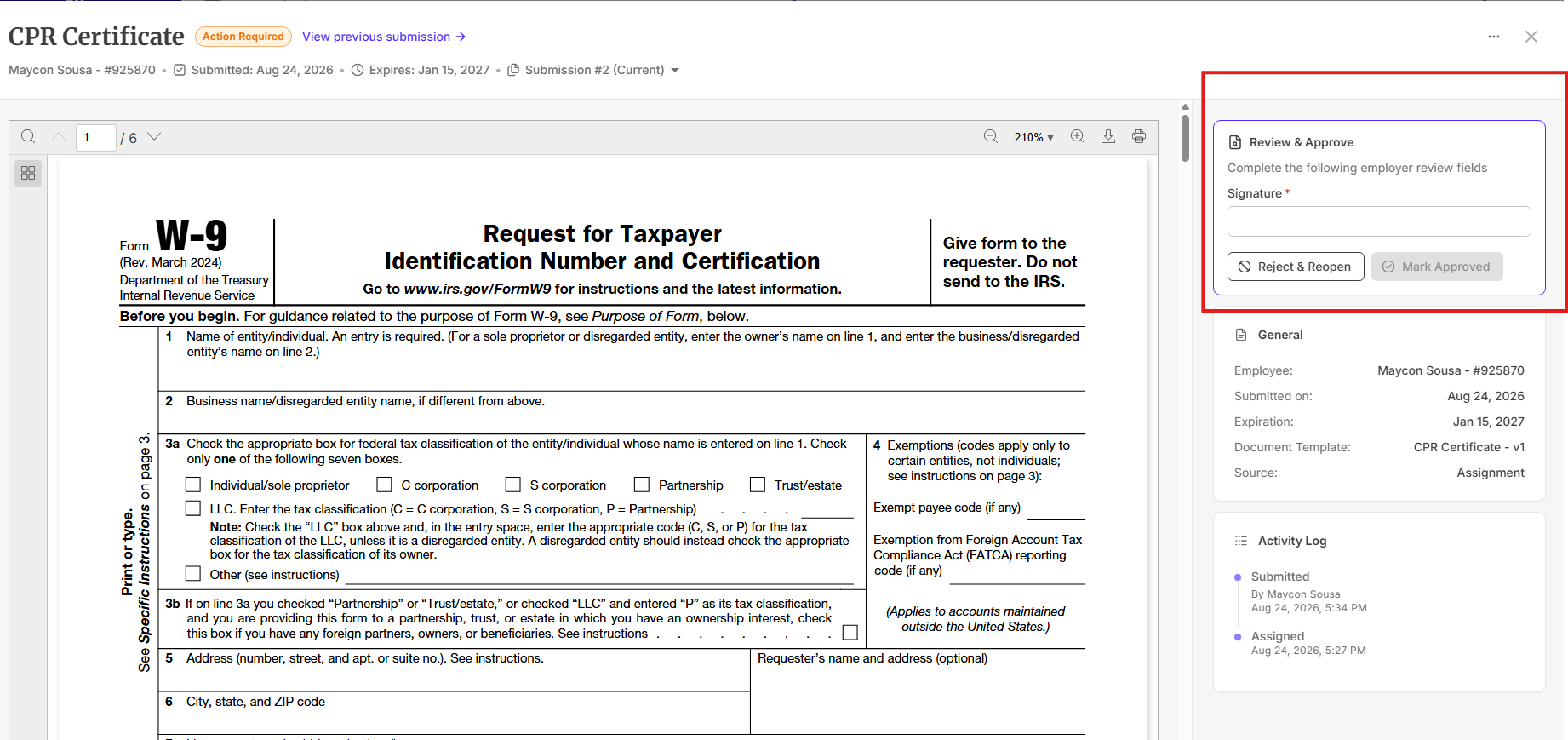Click the Mark Approved button

click(x=1437, y=267)
